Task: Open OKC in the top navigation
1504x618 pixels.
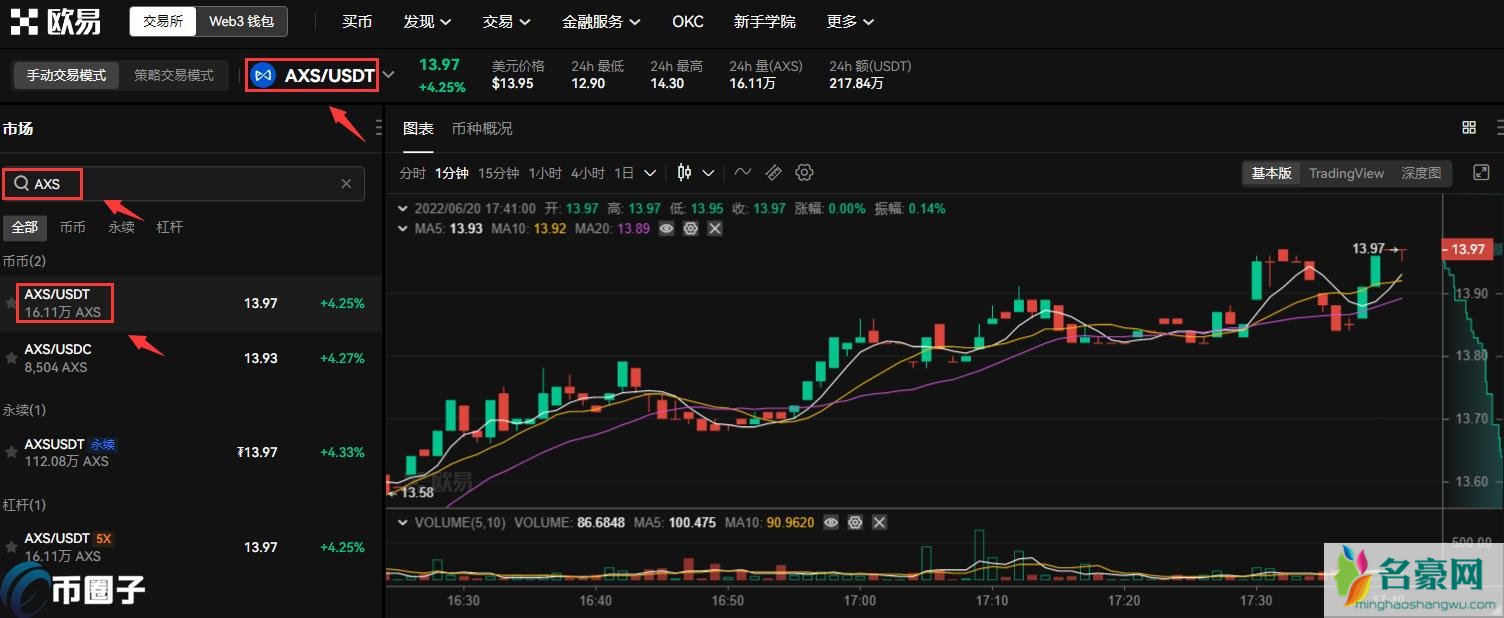Action: [688, 21]
